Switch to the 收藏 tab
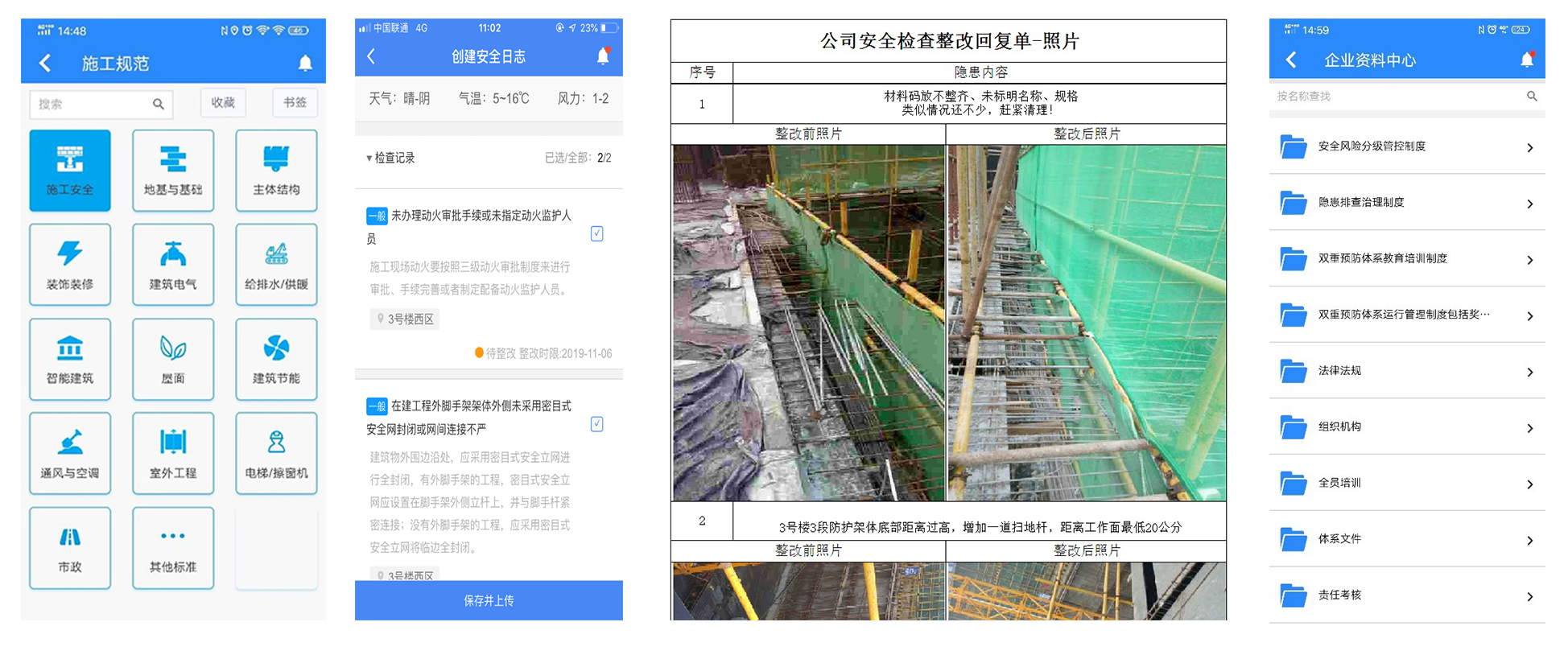The height and width of the screenshot is (655, 1568). pos(223,103)
